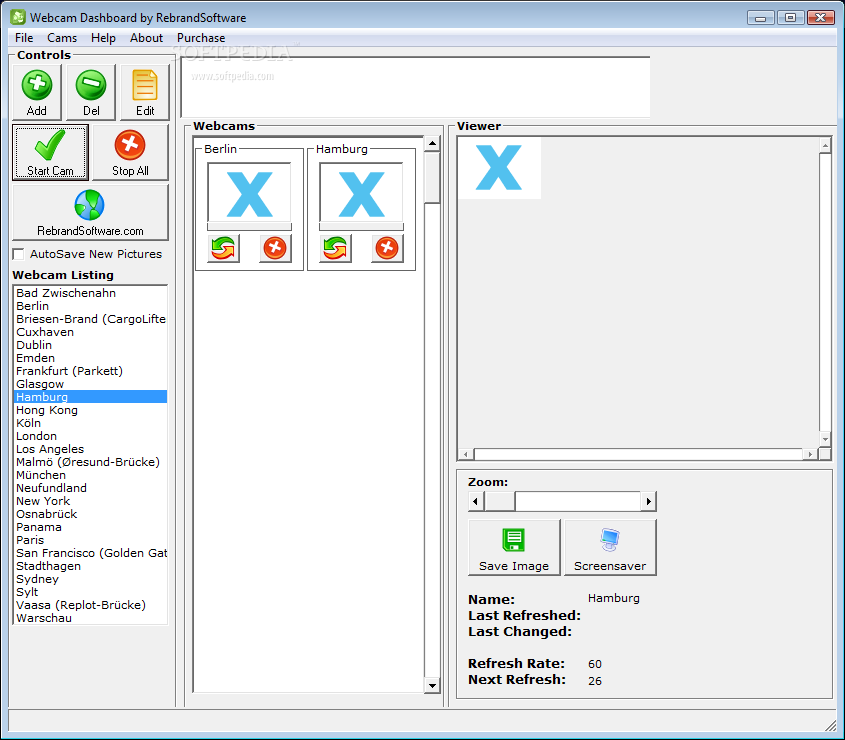The height and width of the screenshot is (740, 845).
Task: Refresh the Hamburg webcam
Action: point(335,248)
